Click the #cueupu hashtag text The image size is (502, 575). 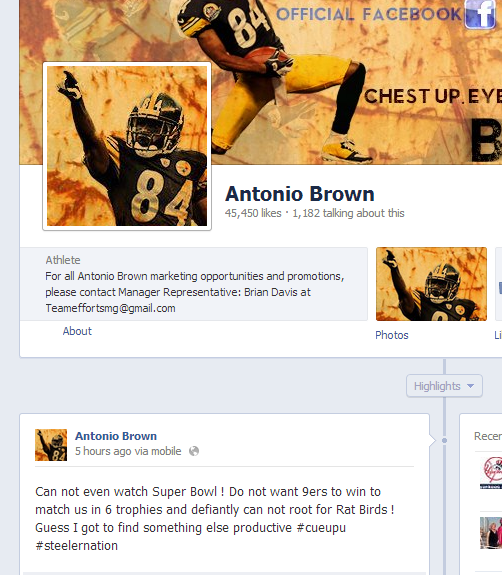pyautogui.click(x=321, y=528)
